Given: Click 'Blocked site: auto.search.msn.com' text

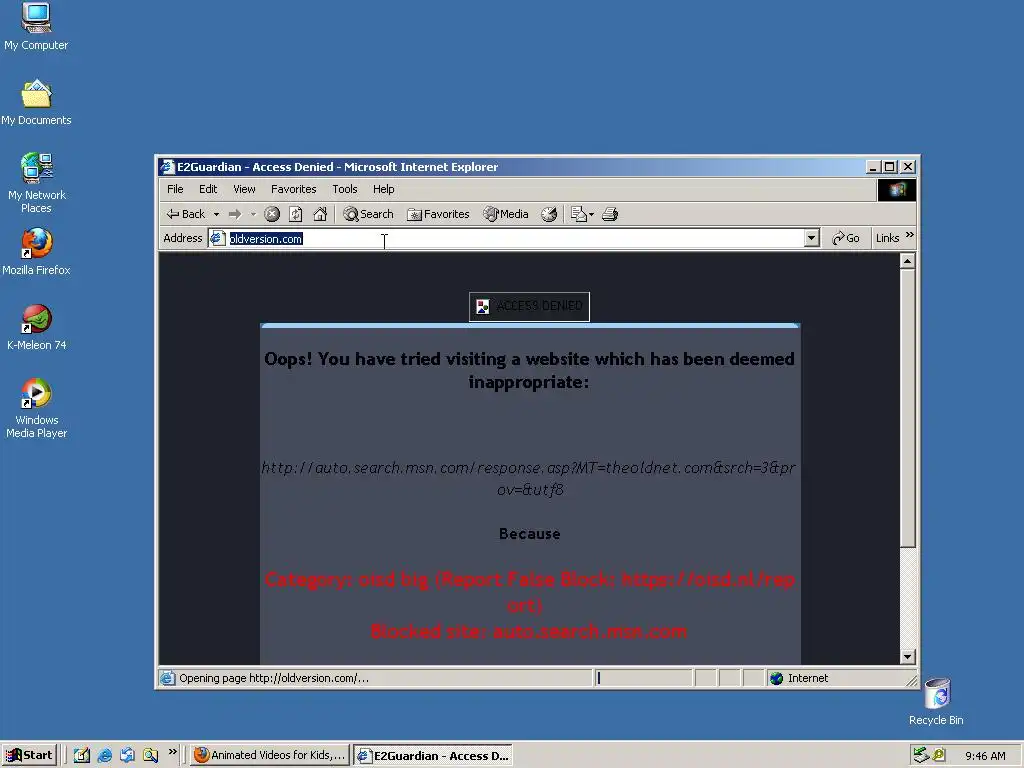Looking at the screenshot, I should point(528,632).
